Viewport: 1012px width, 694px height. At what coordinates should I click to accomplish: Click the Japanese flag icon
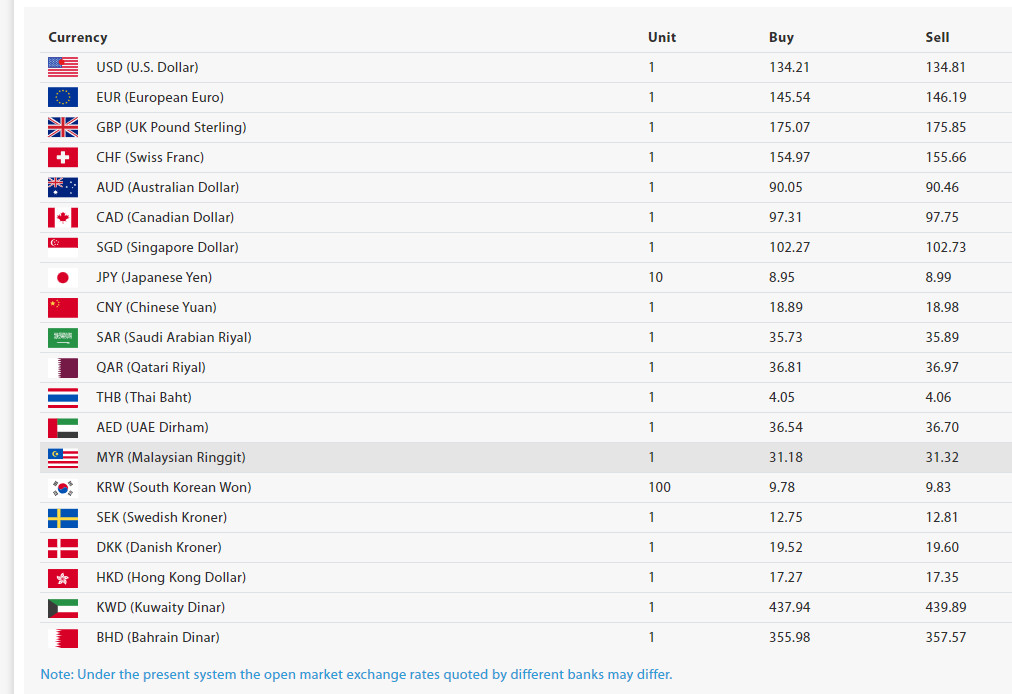pyautogui.click(x=63, y=278)
